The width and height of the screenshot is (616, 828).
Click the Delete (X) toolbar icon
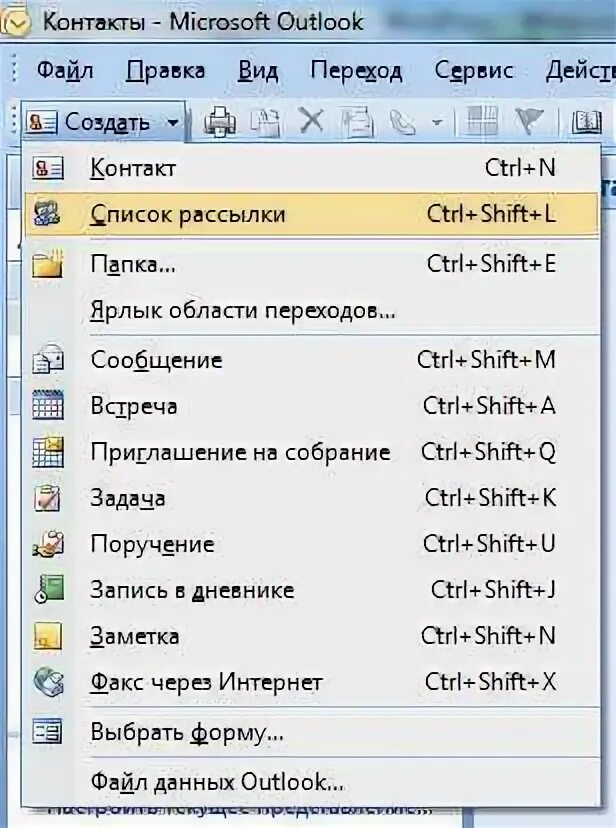click(312, 122)
